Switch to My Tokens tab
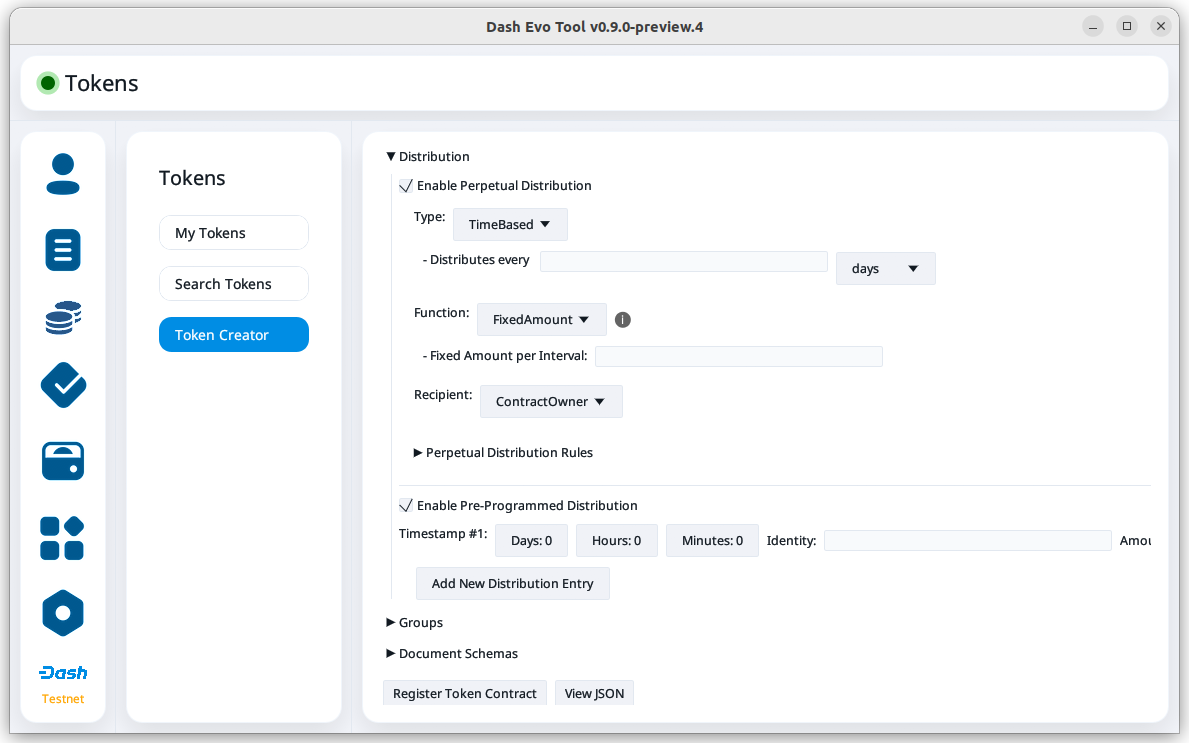The height and width of the screenshot is (743, 1189). coord(233,233)
